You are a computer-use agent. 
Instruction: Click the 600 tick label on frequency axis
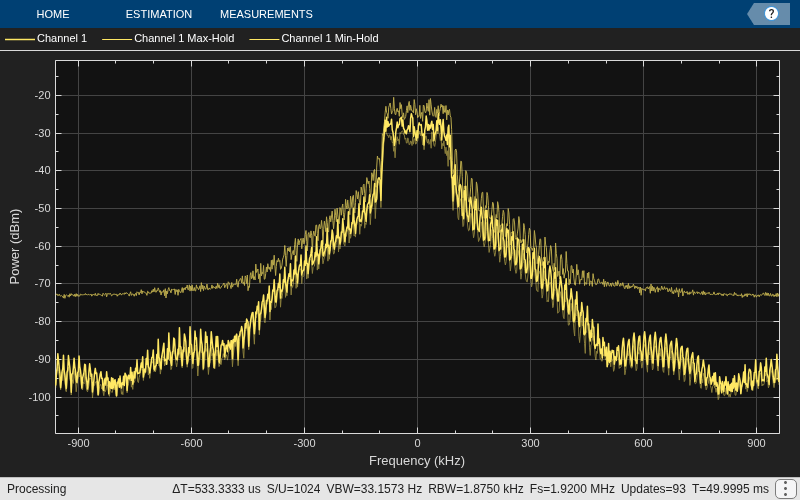coord(643,443)
